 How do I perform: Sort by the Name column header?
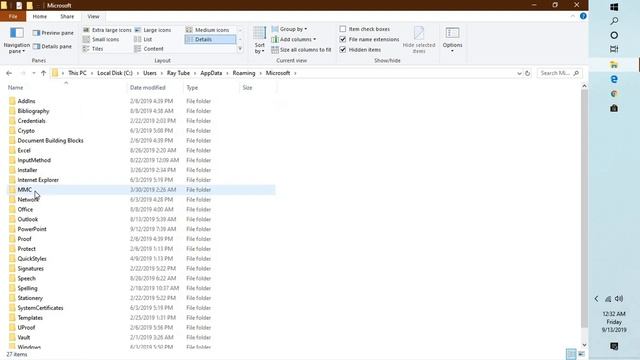(x=16, y=87)
